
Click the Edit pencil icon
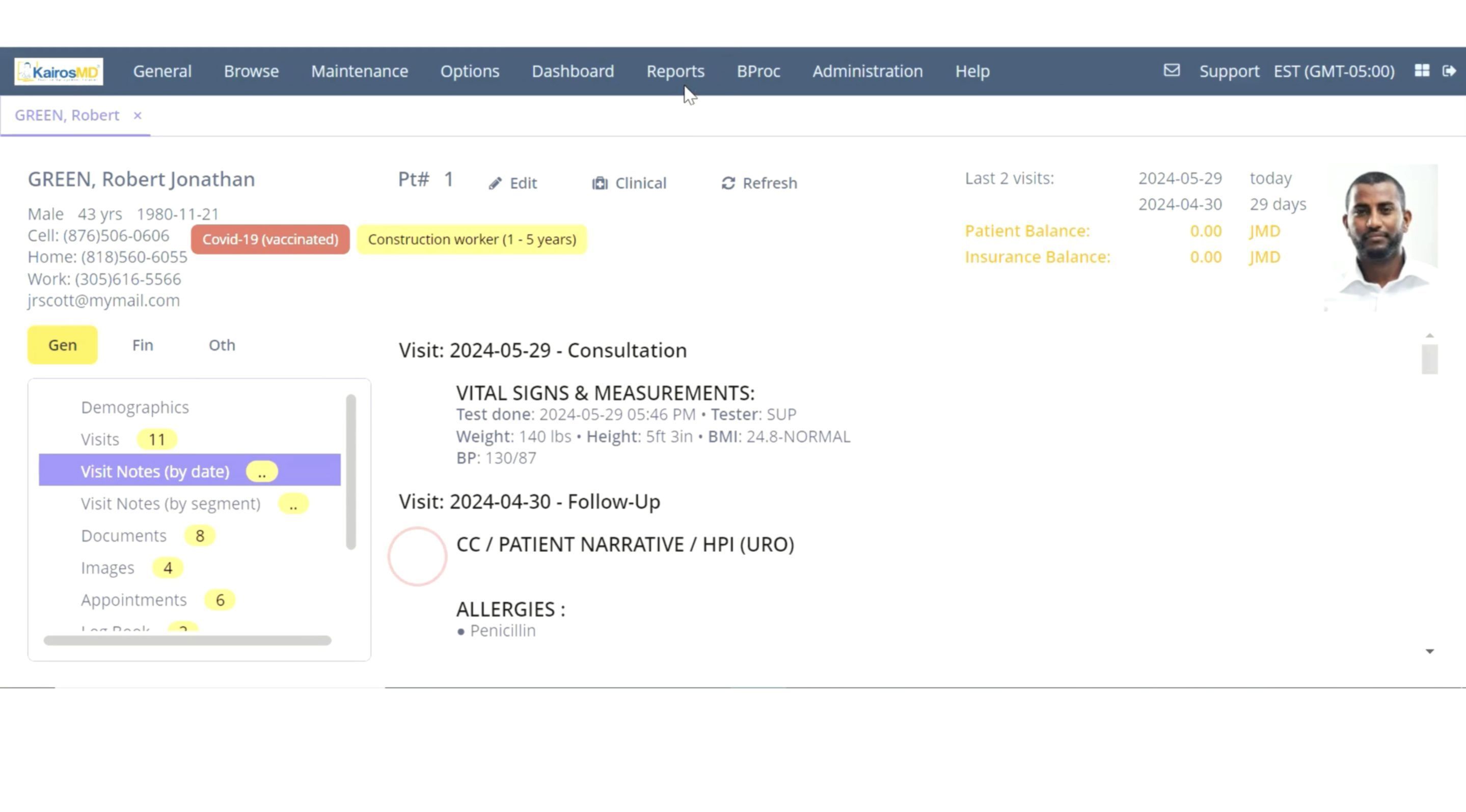click(x=495, y=183)
